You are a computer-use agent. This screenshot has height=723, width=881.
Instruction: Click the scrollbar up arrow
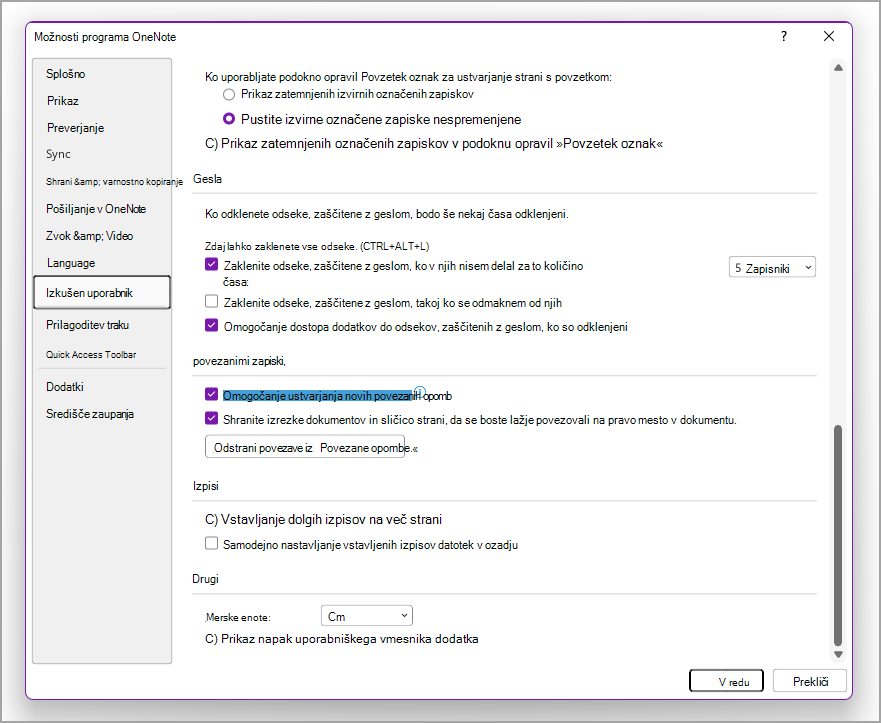click(x=838, y=67)
